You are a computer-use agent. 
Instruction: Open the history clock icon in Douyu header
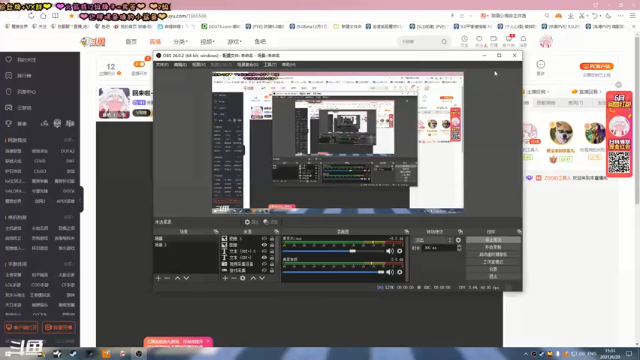[464, 39]
